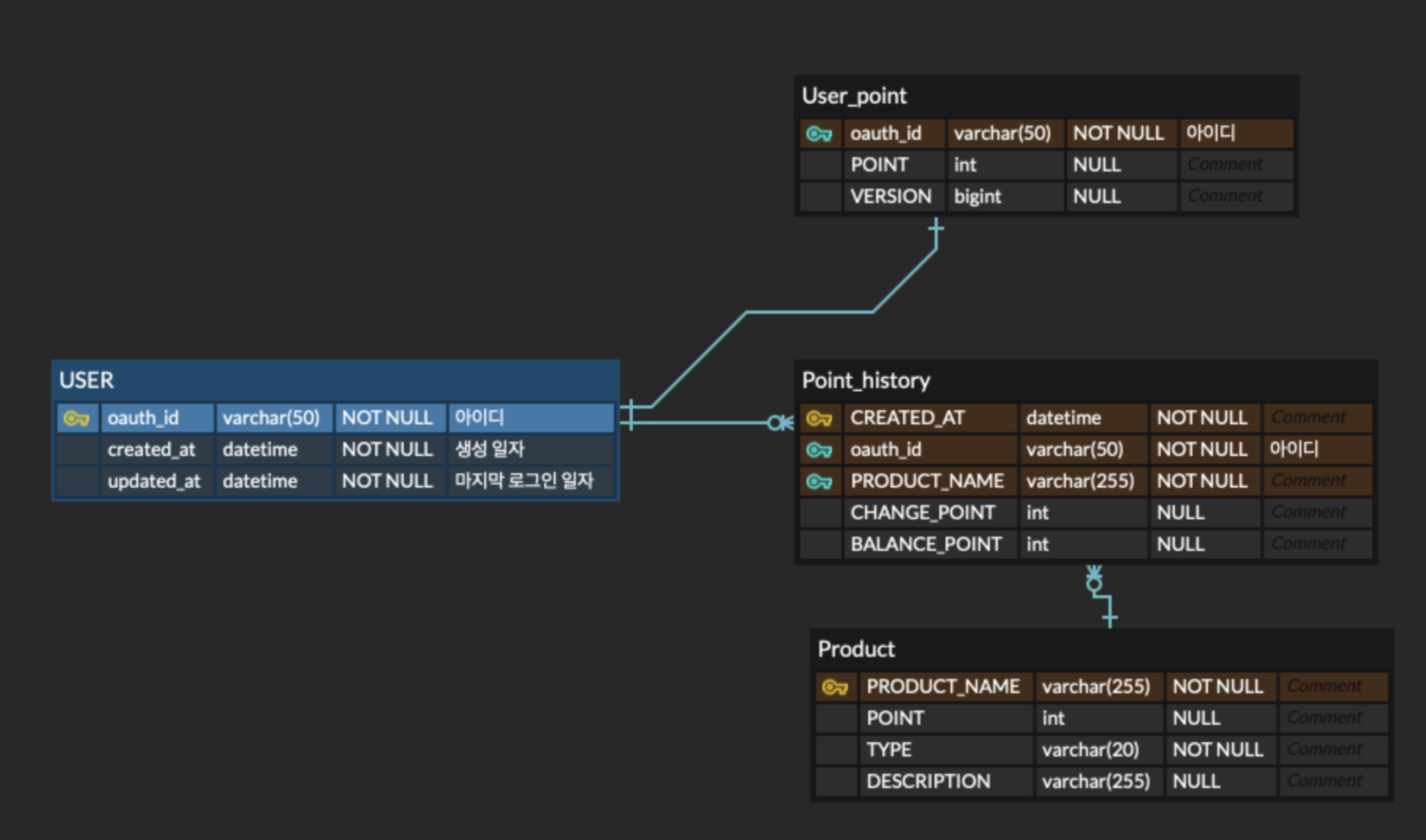This screenshot has height=840, width=1426.
Task: Click the yellow primary key icon in USER table
Action: 77,418
